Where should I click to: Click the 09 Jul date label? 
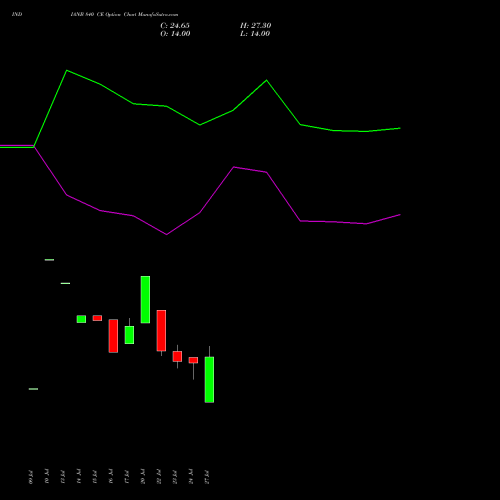31,477
